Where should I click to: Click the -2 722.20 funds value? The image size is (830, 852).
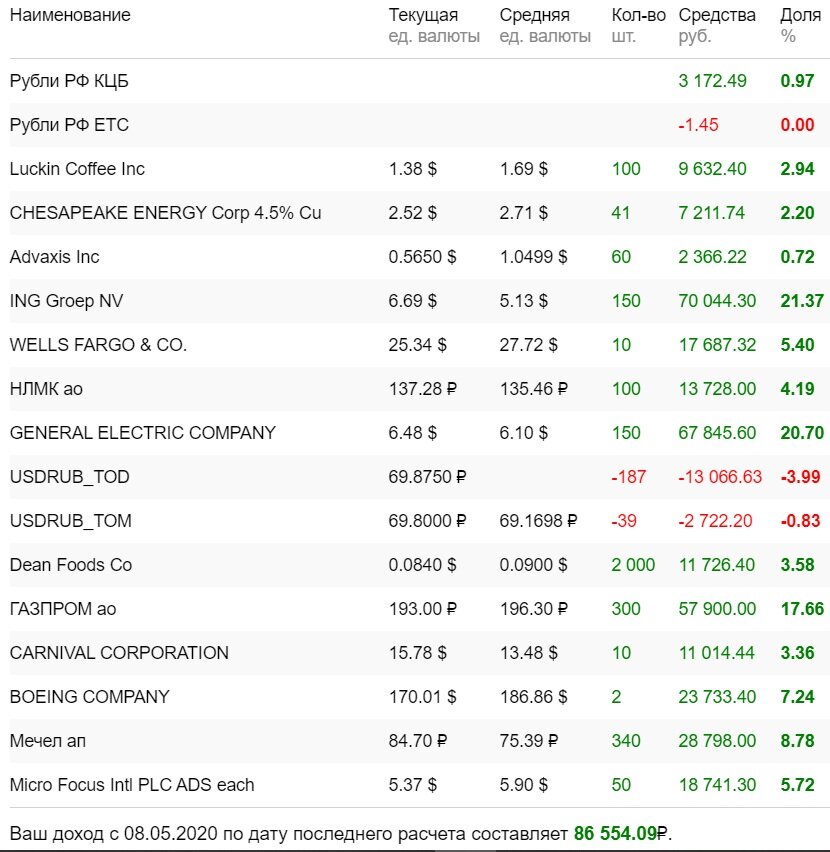tap(715, 521)
